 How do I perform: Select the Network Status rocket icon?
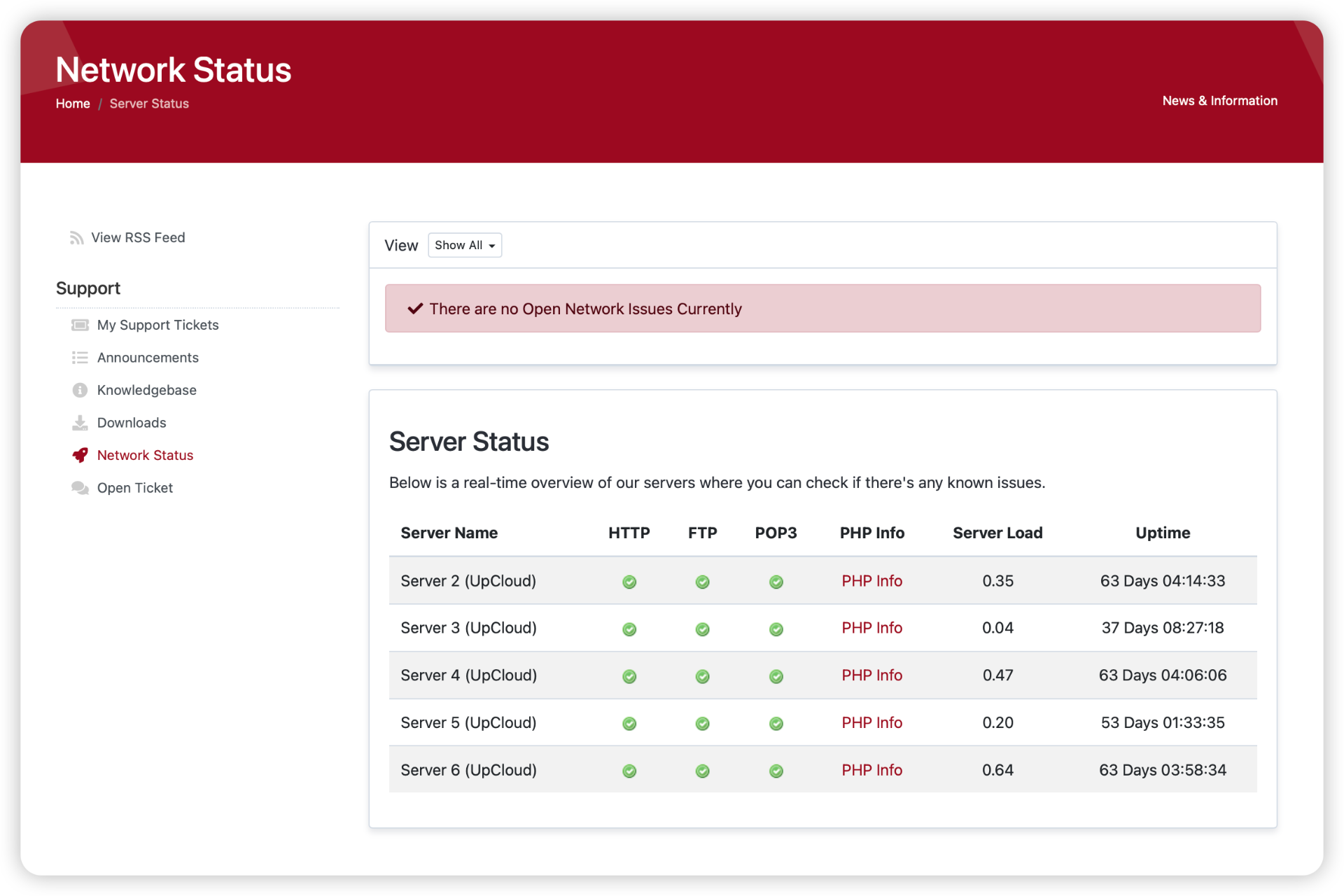80,455
